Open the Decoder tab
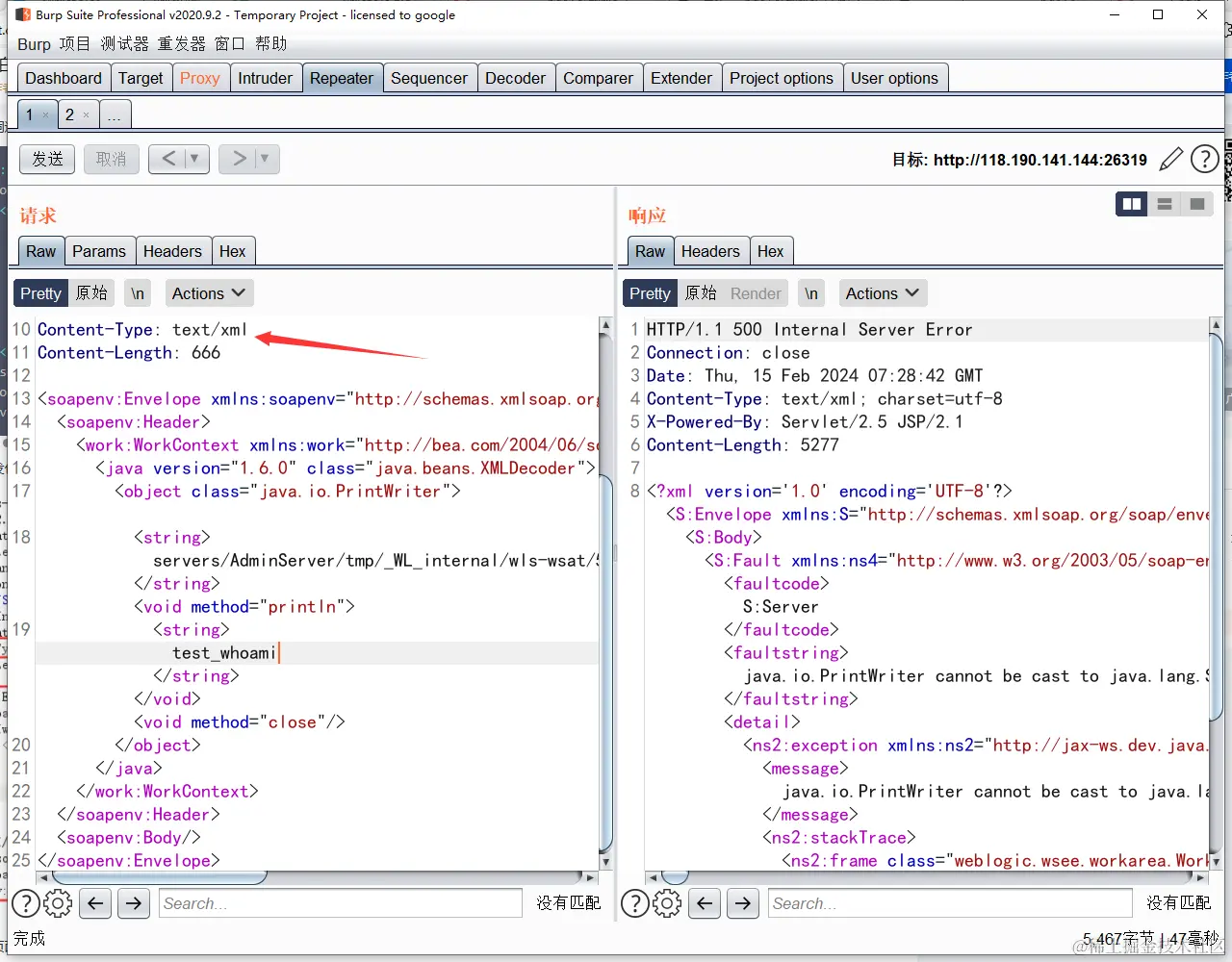The height and width of the screenshot is (962, 1232). coord(515,78)
